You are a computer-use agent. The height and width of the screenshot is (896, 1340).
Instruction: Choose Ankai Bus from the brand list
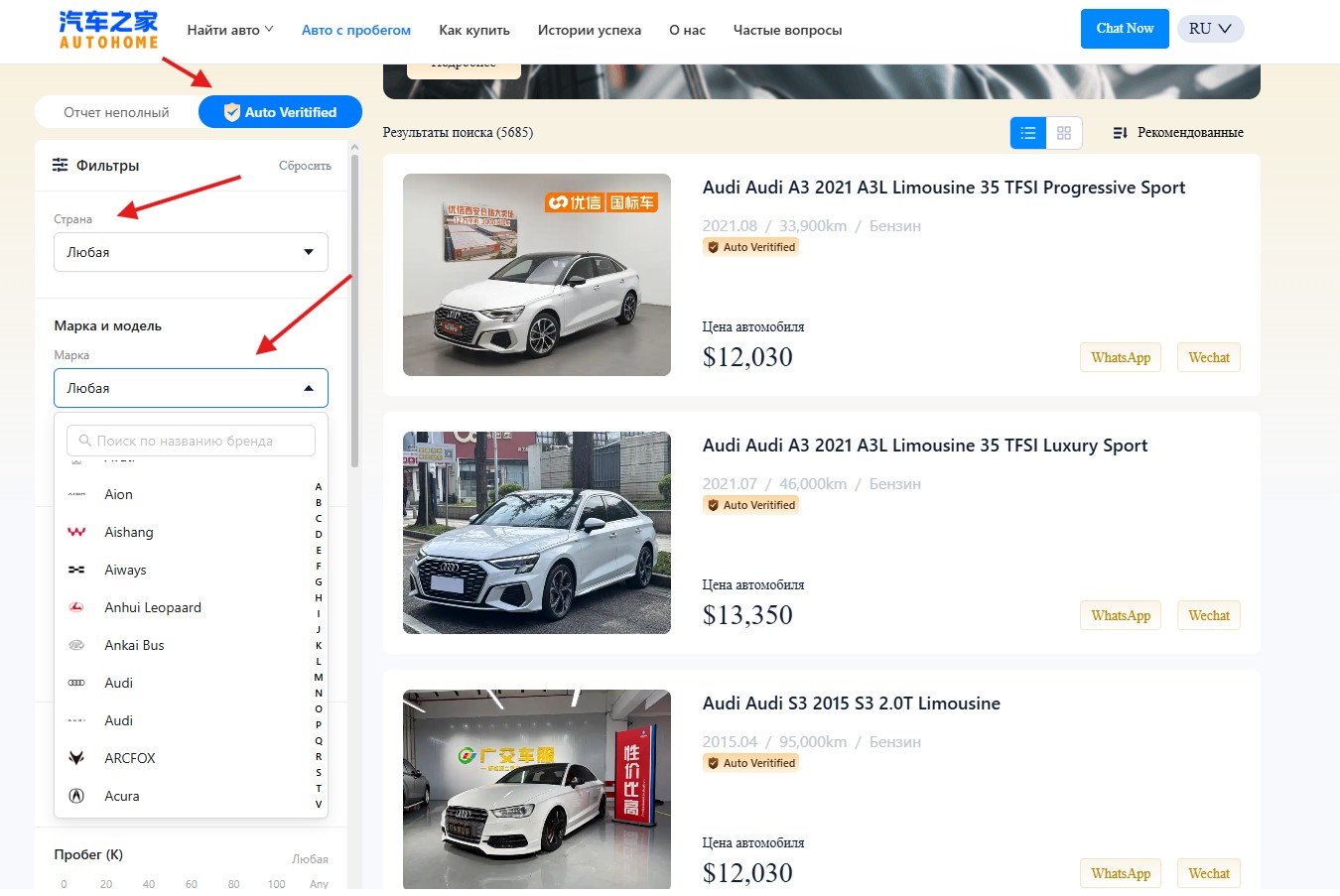(189, 645)
